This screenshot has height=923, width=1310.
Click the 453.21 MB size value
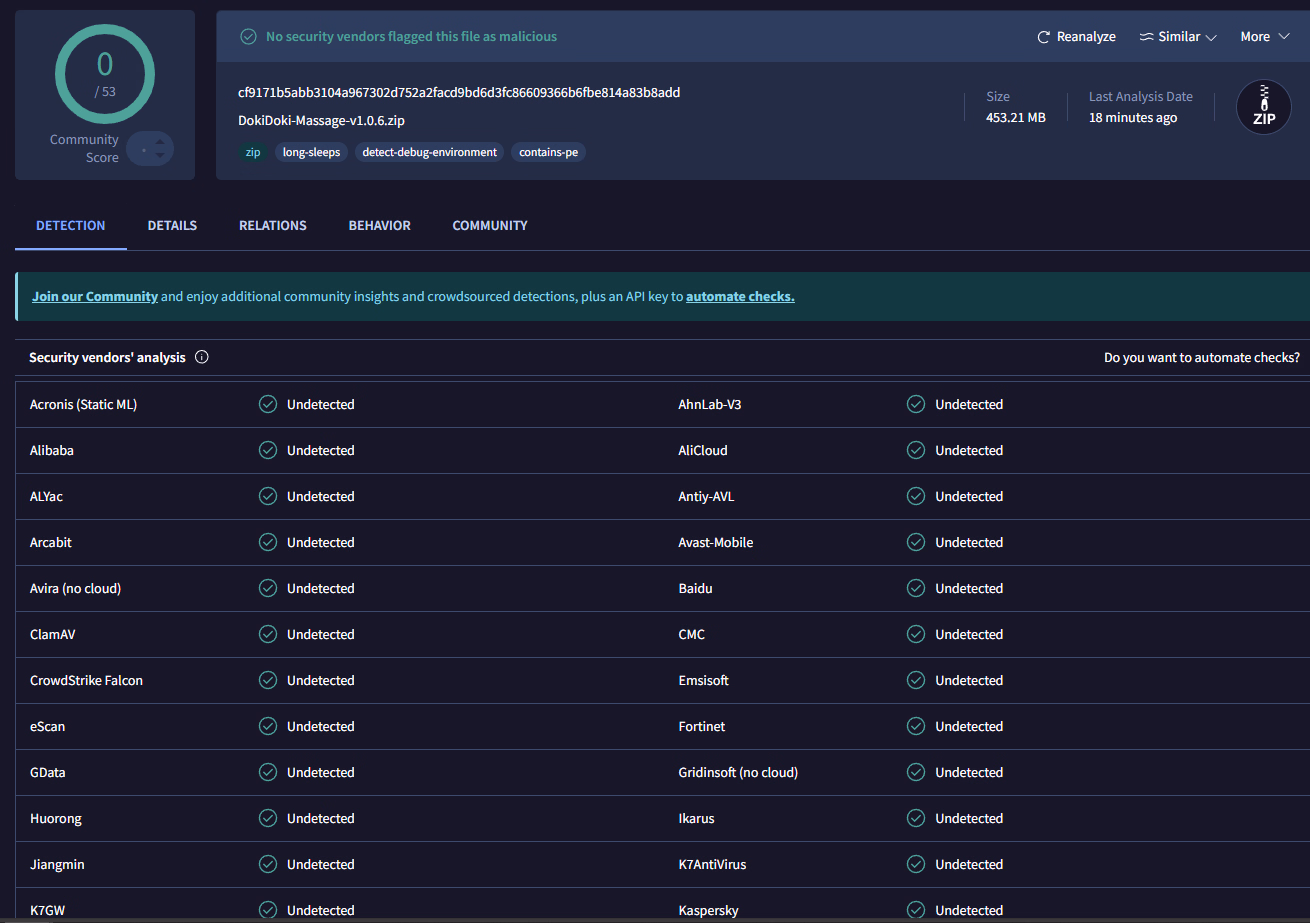[1016, 118]
